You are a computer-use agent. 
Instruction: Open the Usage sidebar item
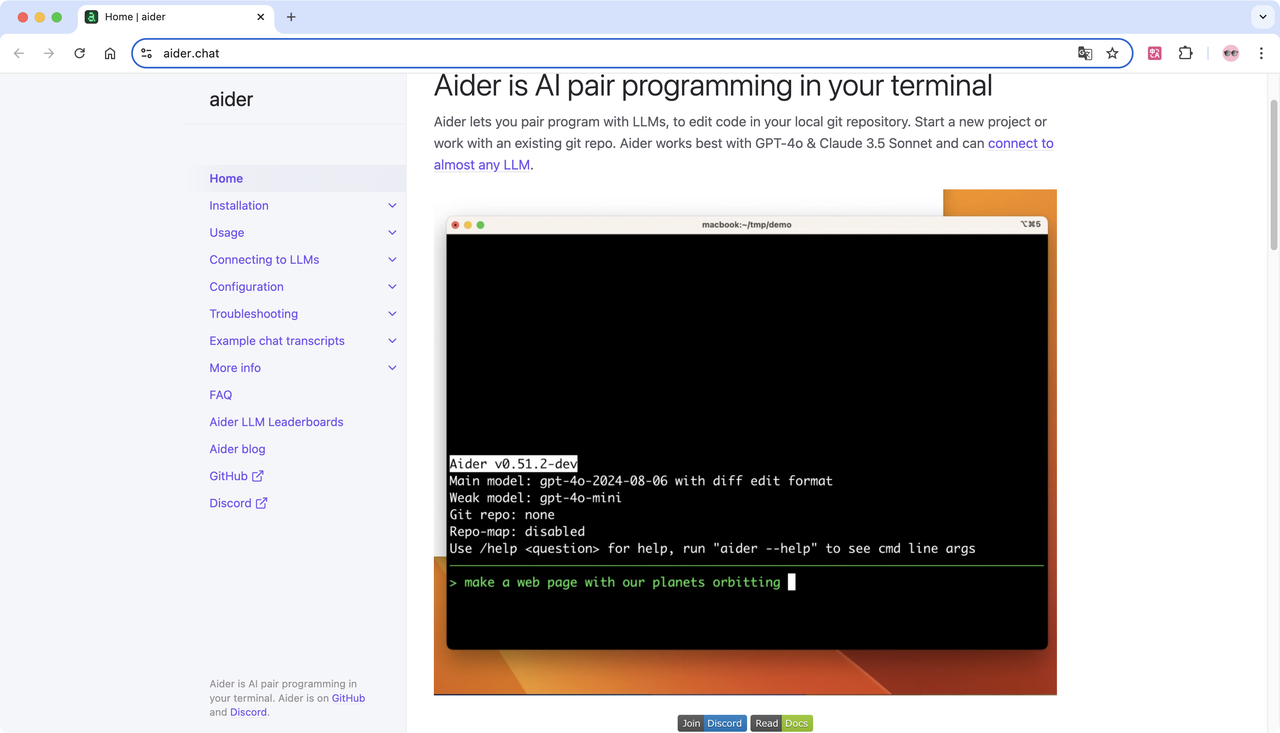tap(227, 232)
